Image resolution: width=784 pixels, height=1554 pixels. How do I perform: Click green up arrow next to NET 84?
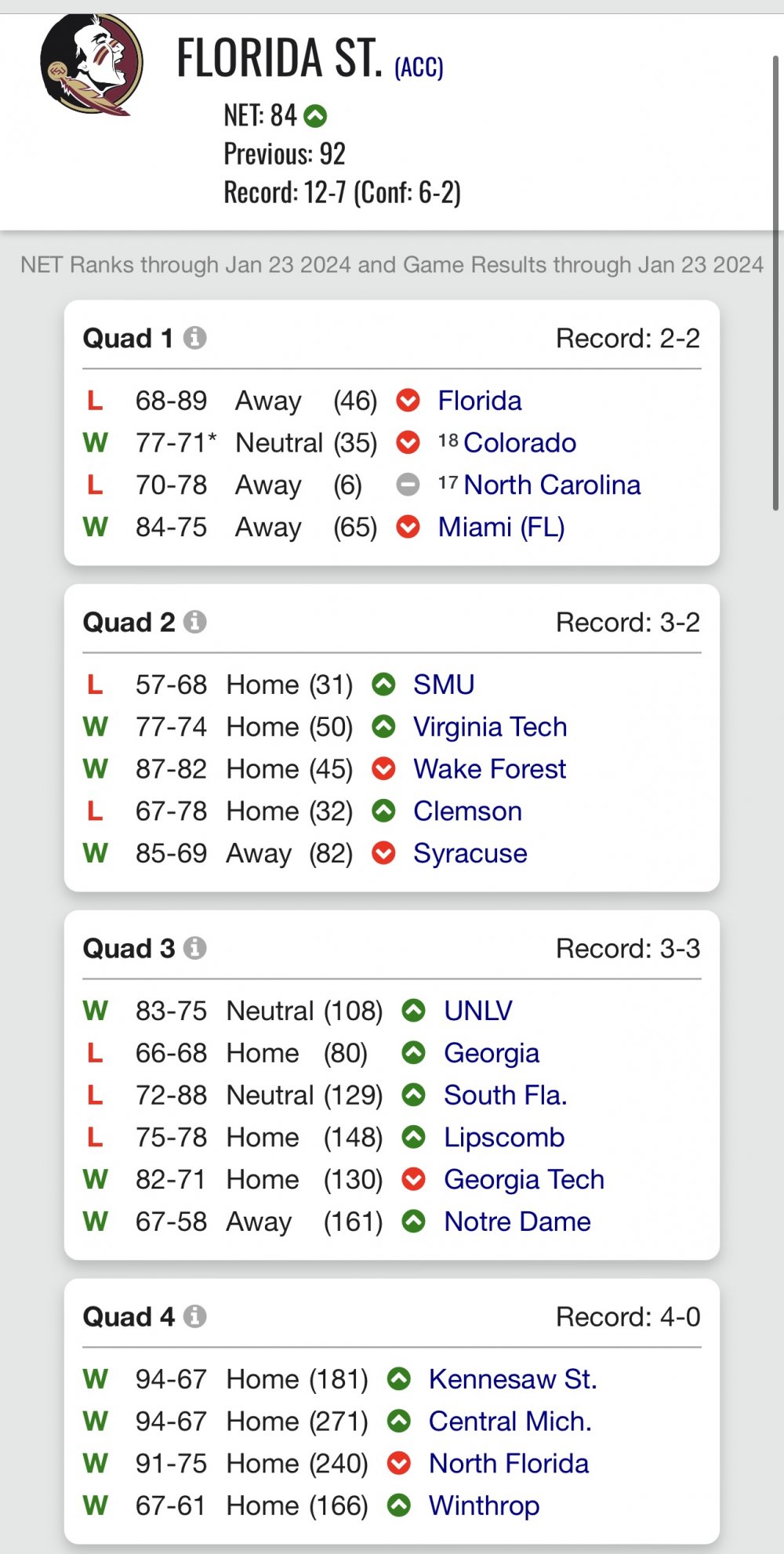[x=315, y=116]
